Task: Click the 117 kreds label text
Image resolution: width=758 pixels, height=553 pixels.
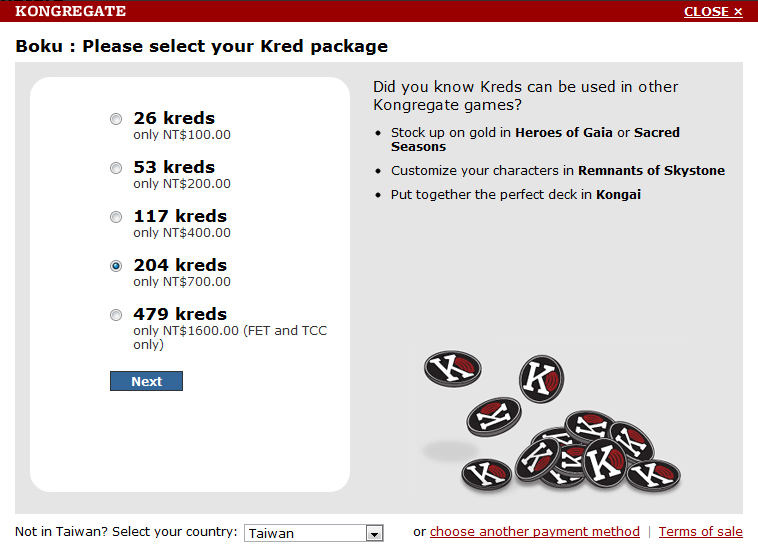Action: click(180, 216)
